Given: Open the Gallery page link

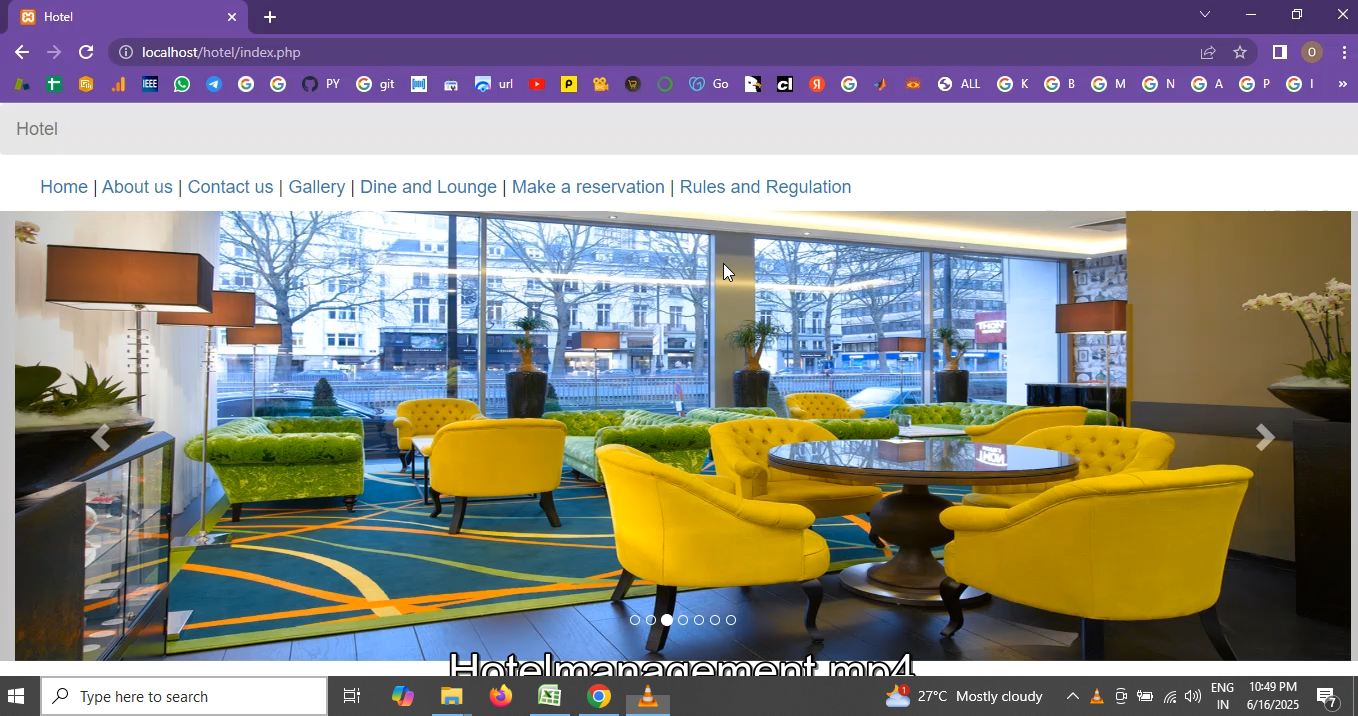Looking at the screenshot, I should click(317, 187).
